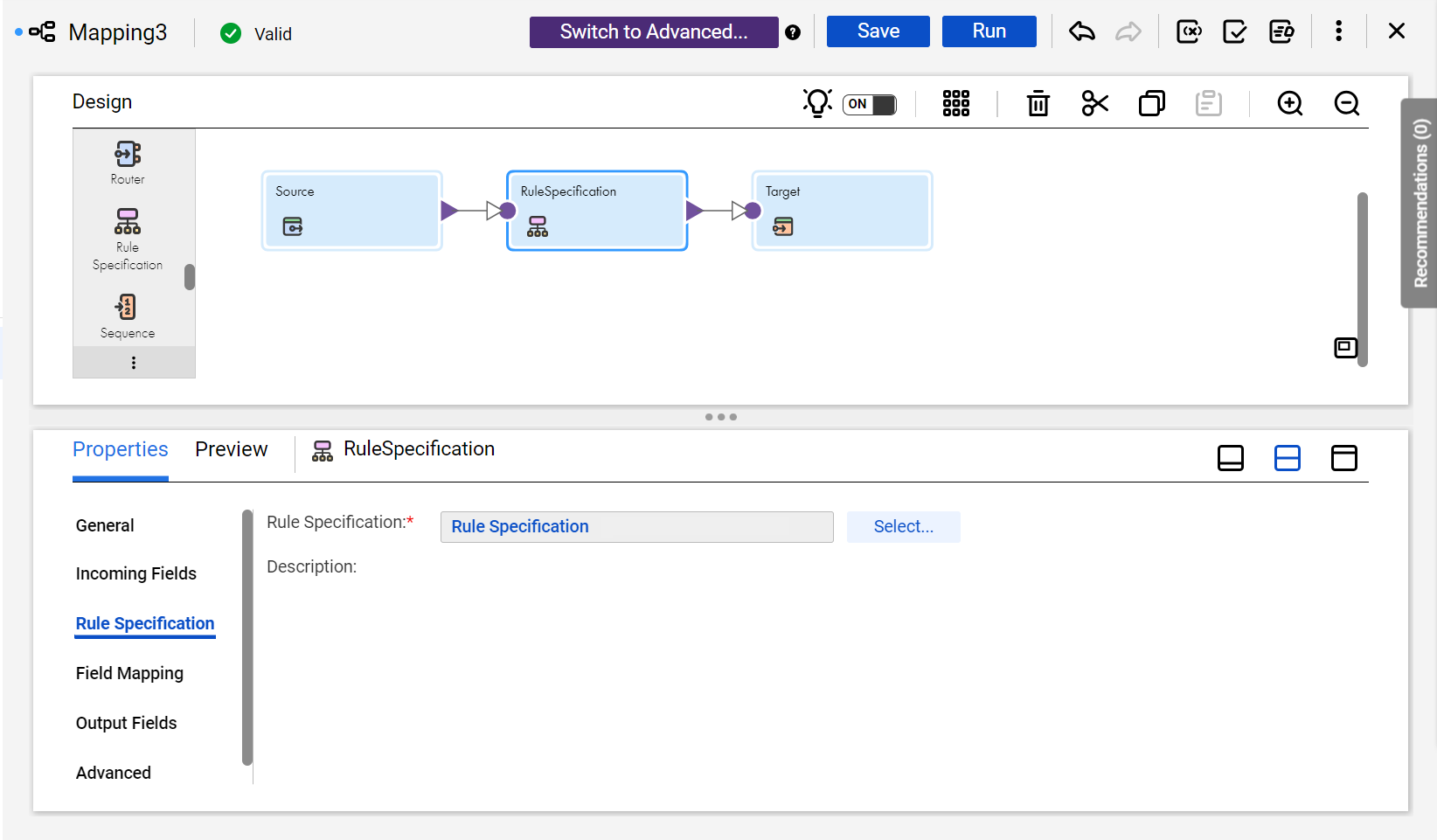Select the Source node on canvas
The width and height of the screenshot is (1437, 840).
point(351,211)
